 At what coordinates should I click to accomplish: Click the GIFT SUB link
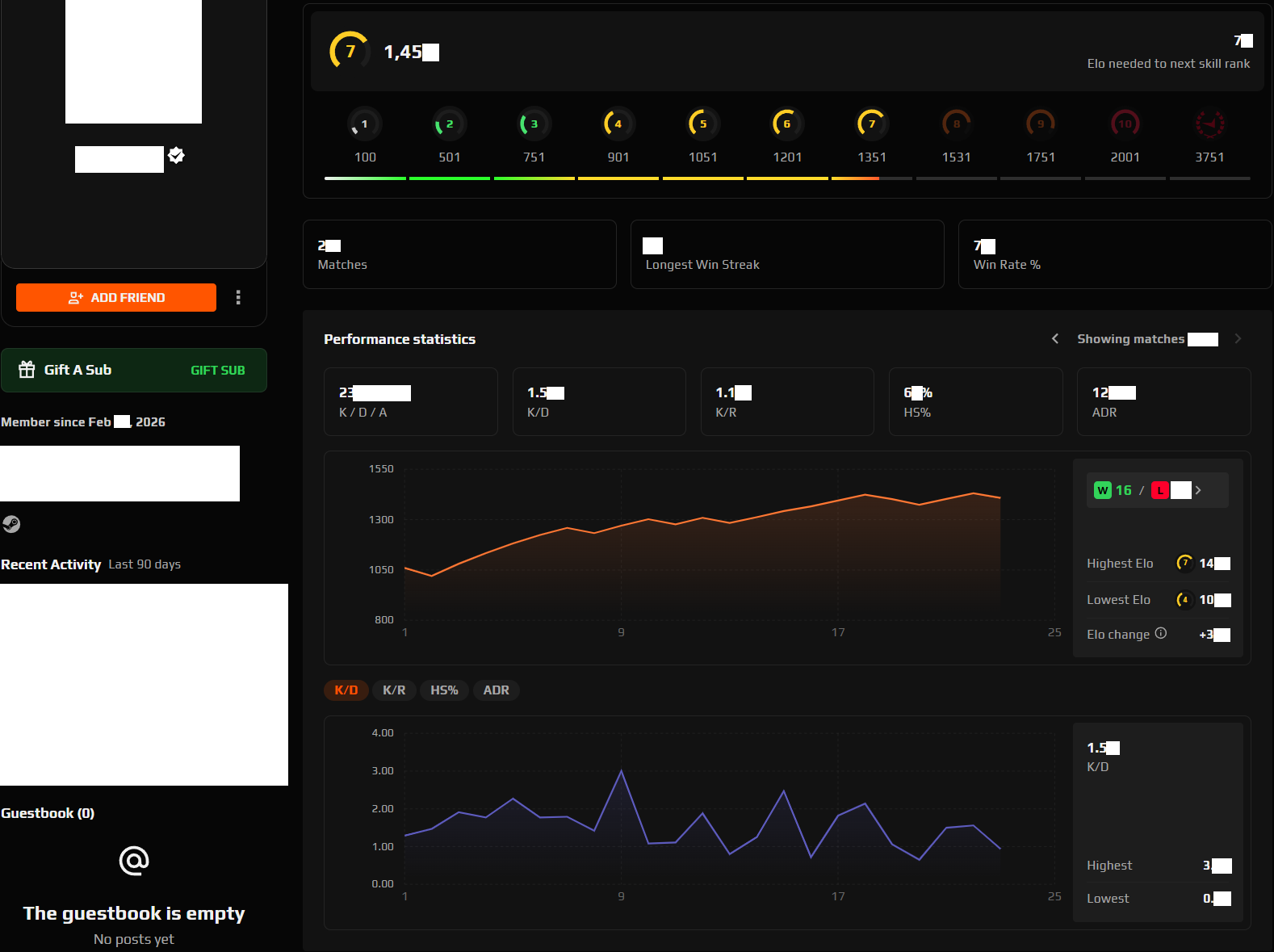(217, 370)
